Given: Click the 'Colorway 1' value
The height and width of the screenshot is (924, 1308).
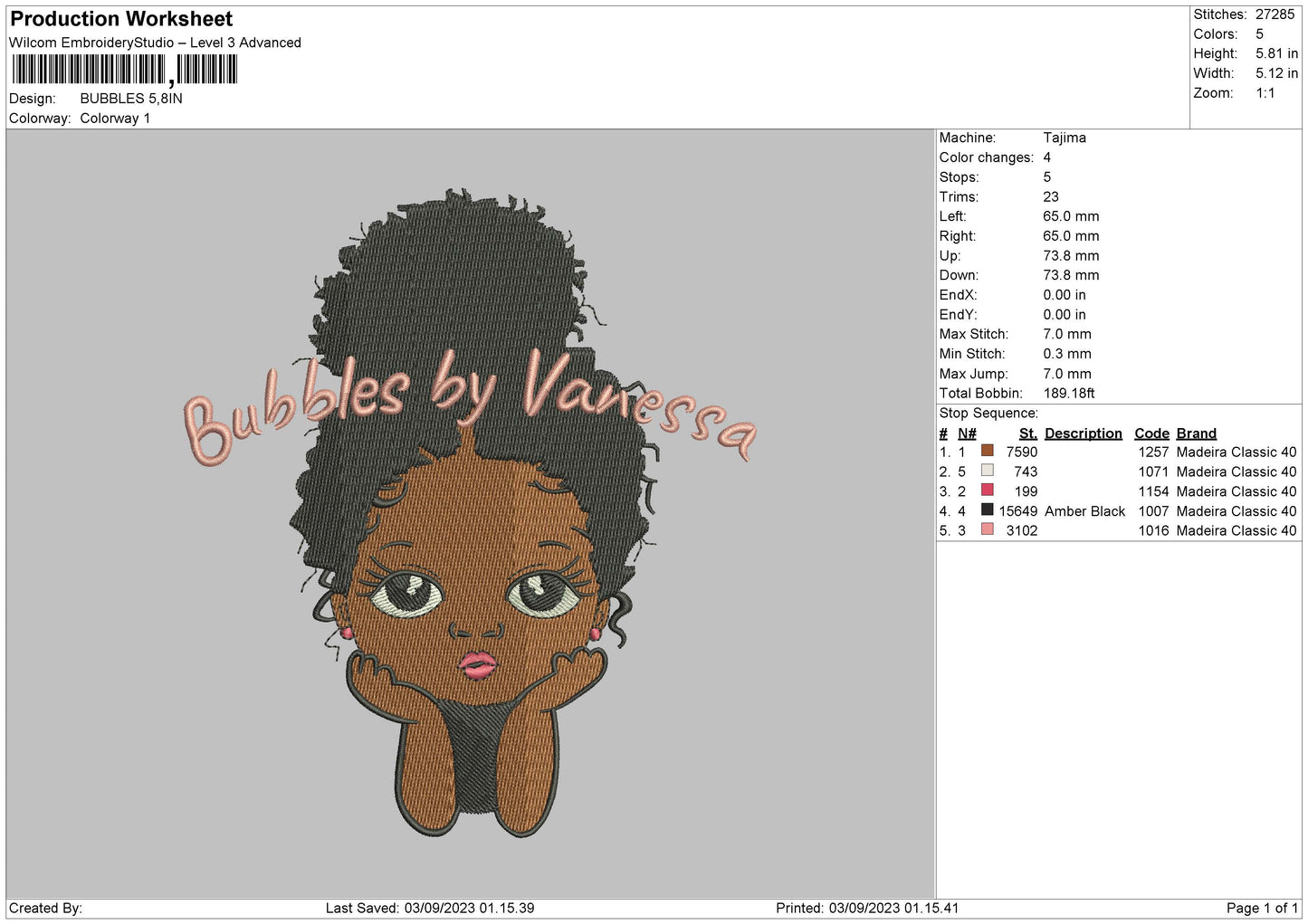Looking at the screenshot, I should [x=115, y=119].
